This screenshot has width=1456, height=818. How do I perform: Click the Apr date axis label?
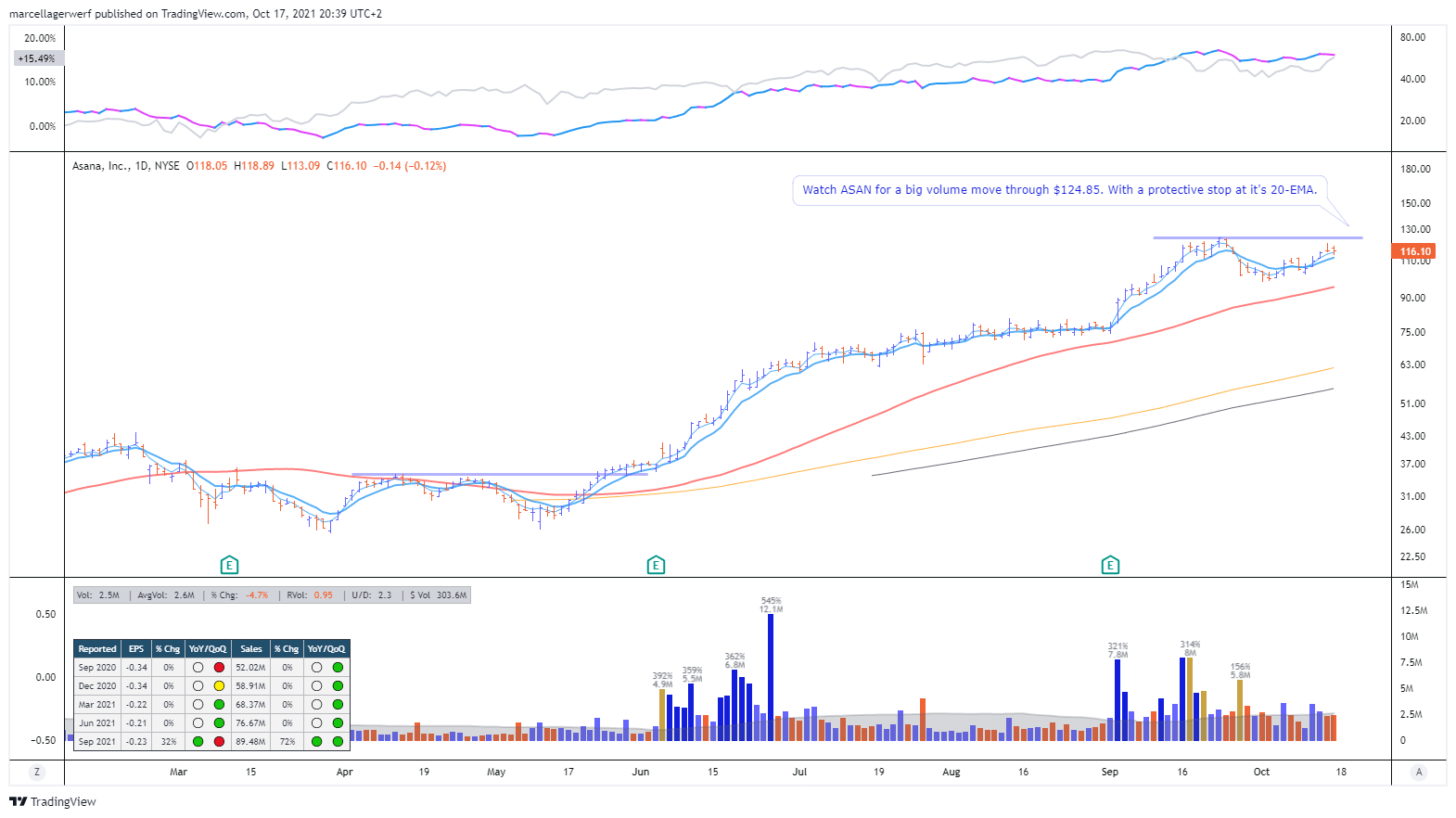click(x=344, y=772)
